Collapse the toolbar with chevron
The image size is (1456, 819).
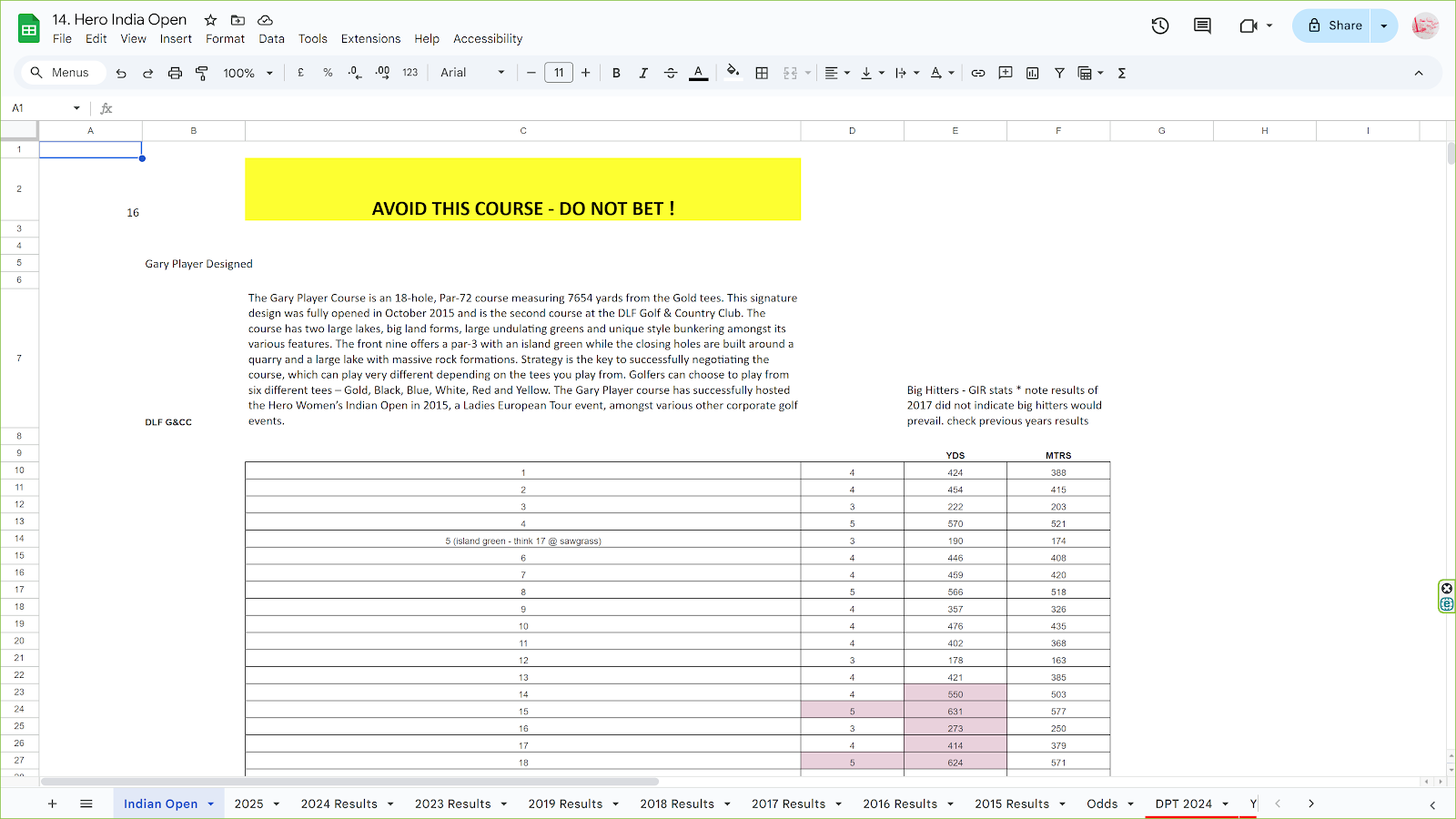coord(1418,73)
